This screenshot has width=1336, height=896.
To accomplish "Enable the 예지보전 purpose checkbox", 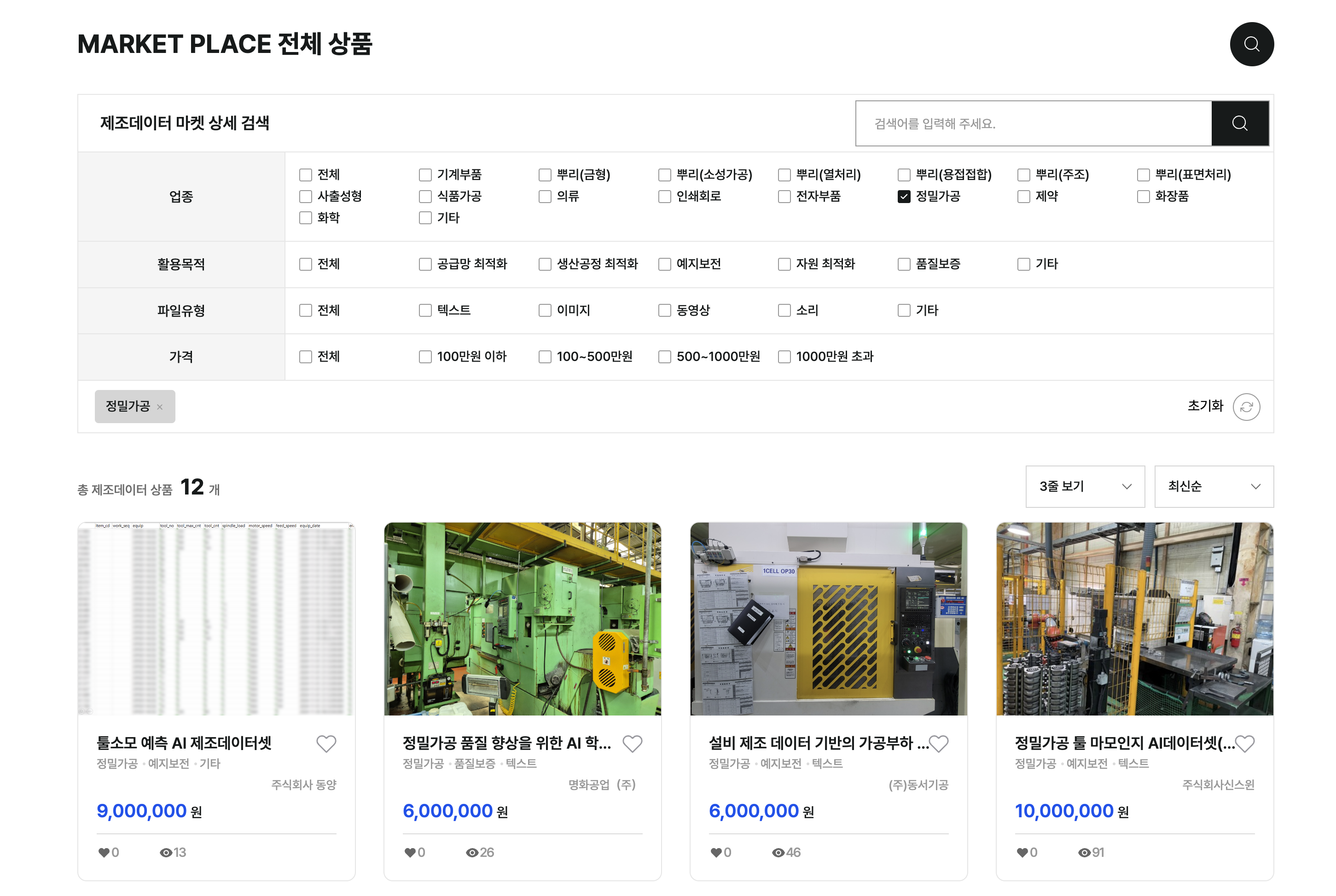I will (664, 264).
